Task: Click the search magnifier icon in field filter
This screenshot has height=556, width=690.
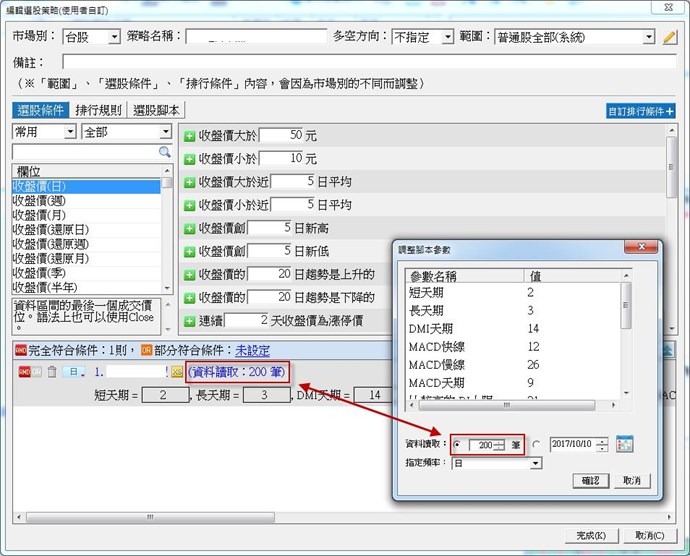Action: [165, 152]
